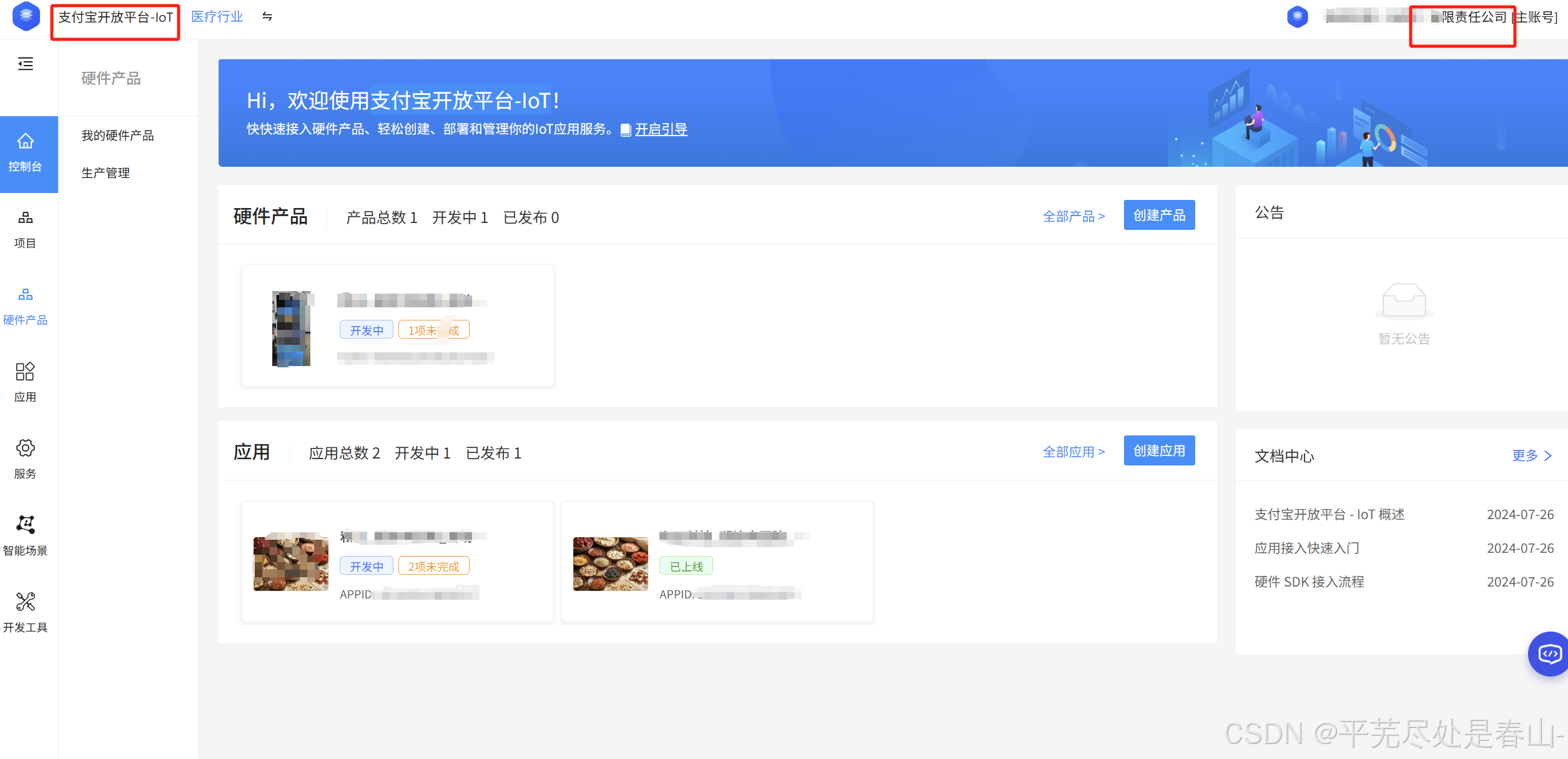
Task: Click the floating code support icon
Action: [x=1549, y=654]
